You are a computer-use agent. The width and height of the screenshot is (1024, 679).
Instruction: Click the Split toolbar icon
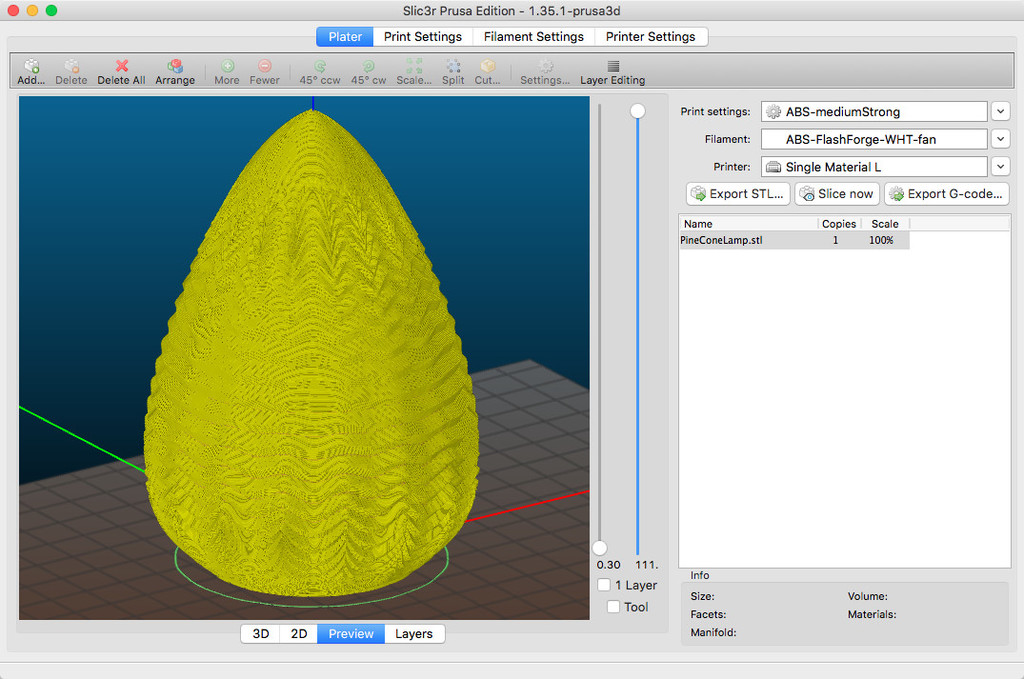coord(453,67)
